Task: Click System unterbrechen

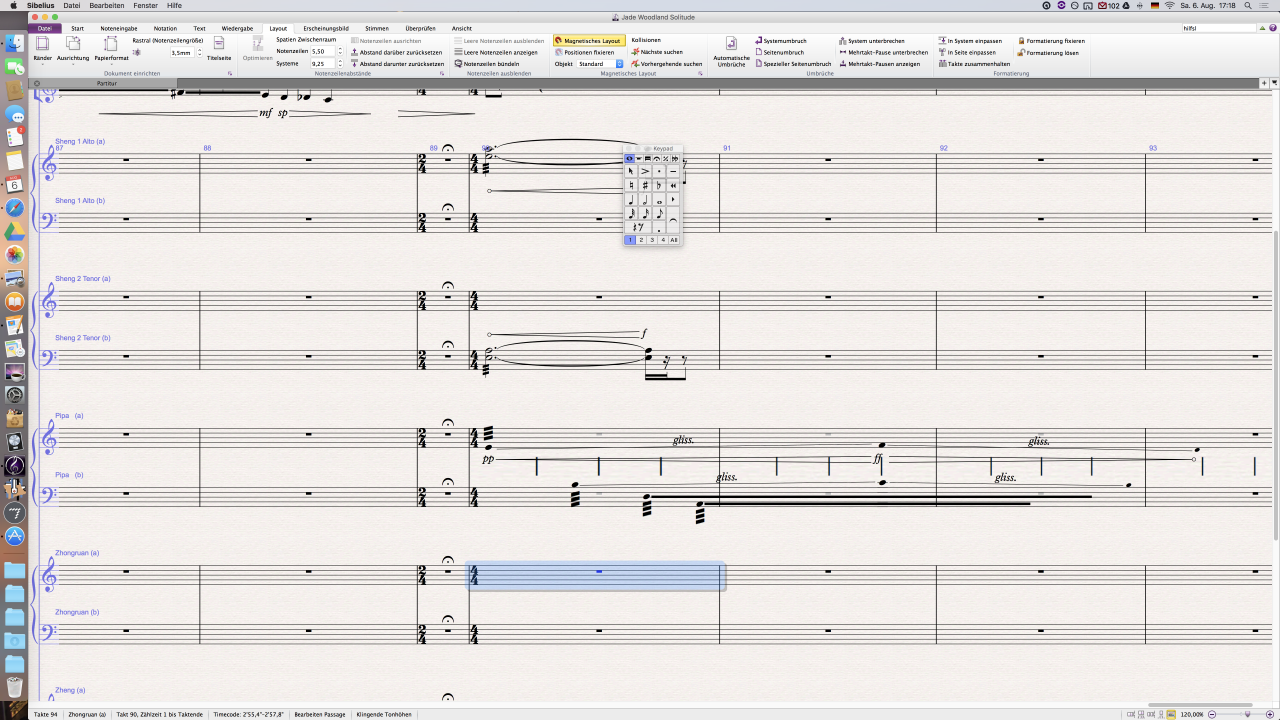Action: tap(872, 41)
